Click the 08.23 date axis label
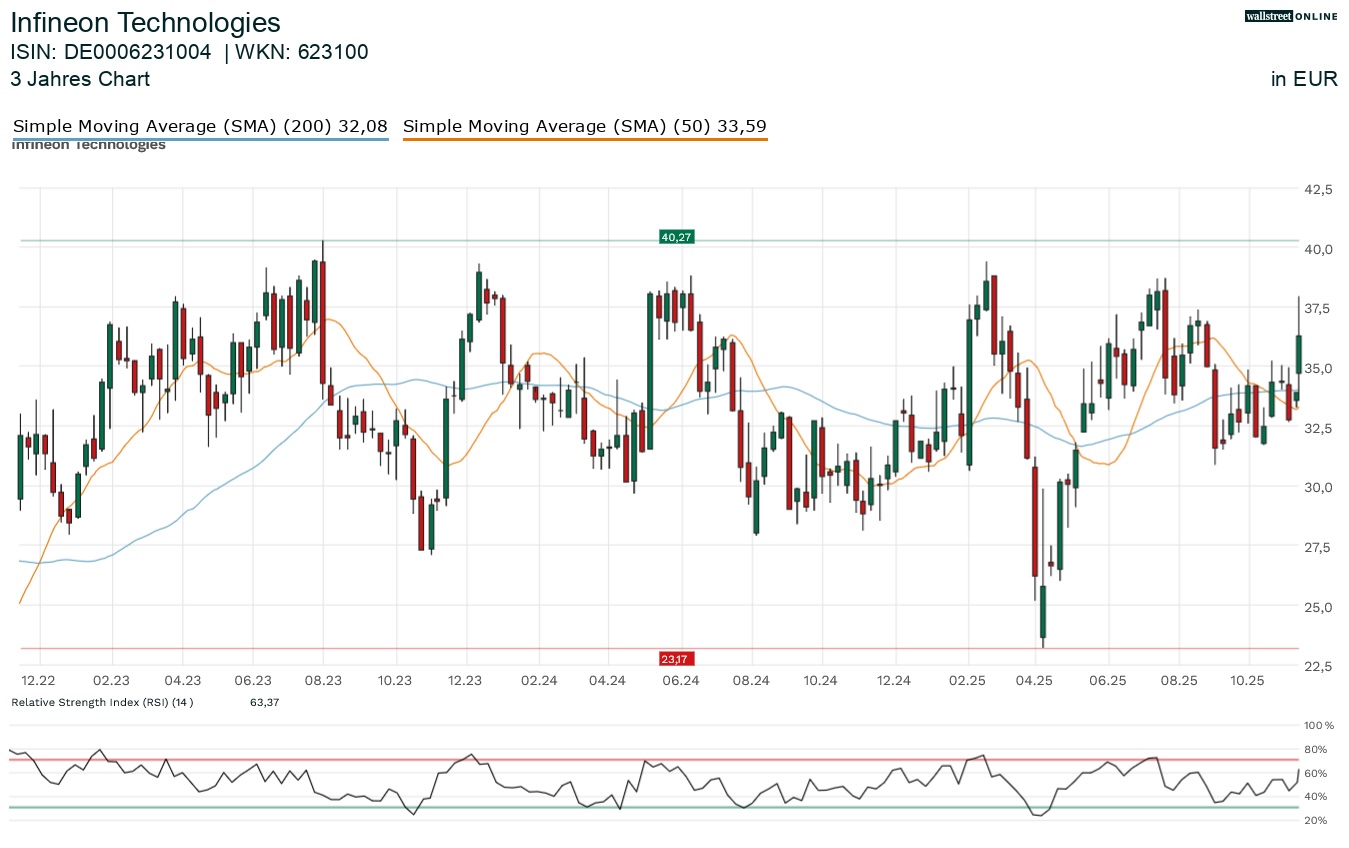Screen dimensions: 1349x848 (x=323, y=680)
